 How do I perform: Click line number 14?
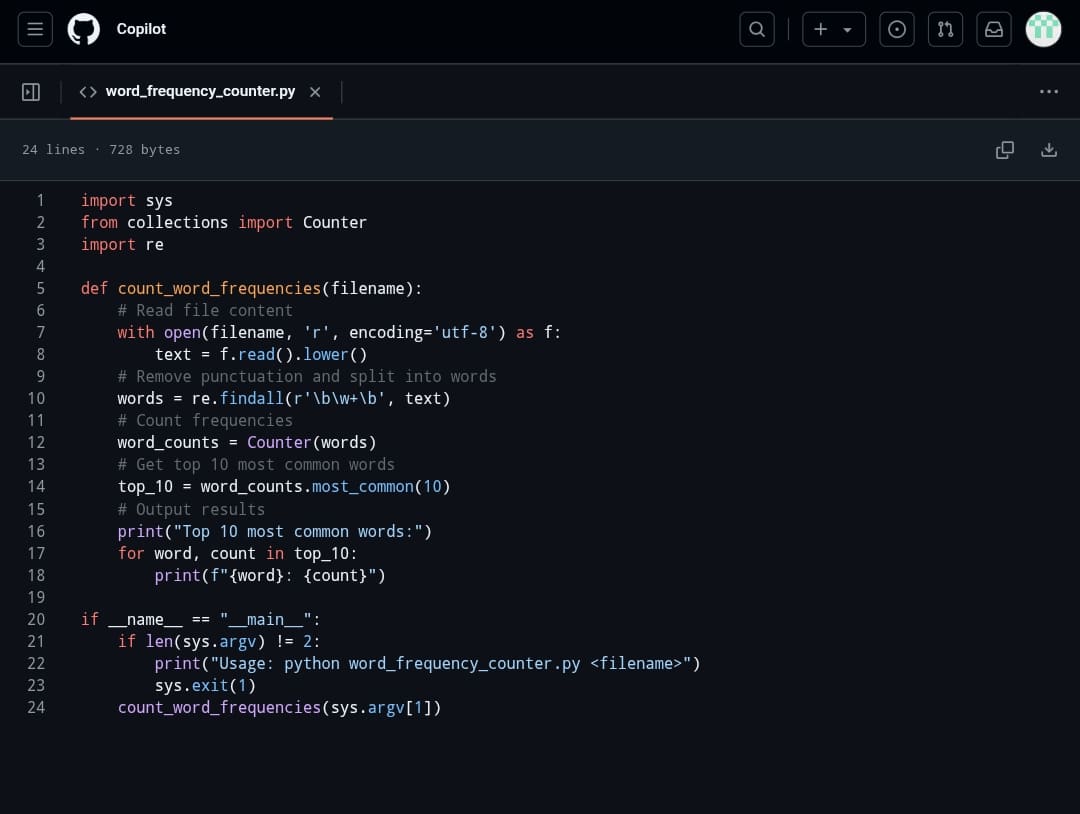(36, 487)
